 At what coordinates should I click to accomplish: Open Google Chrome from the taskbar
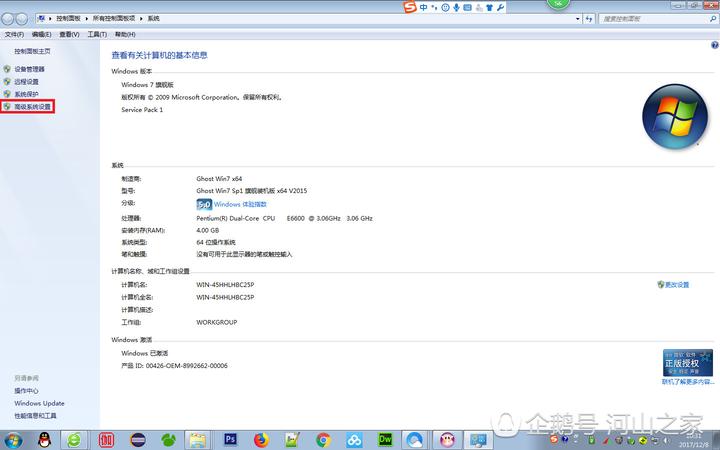click(x=323, y=440)
